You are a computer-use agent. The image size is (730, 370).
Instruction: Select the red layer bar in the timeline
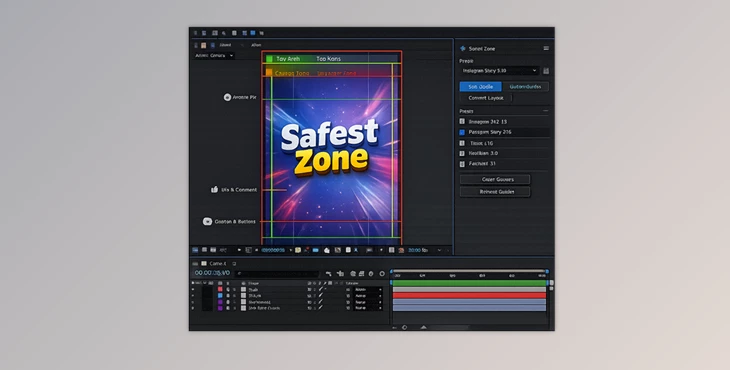(x=469, y=296)
